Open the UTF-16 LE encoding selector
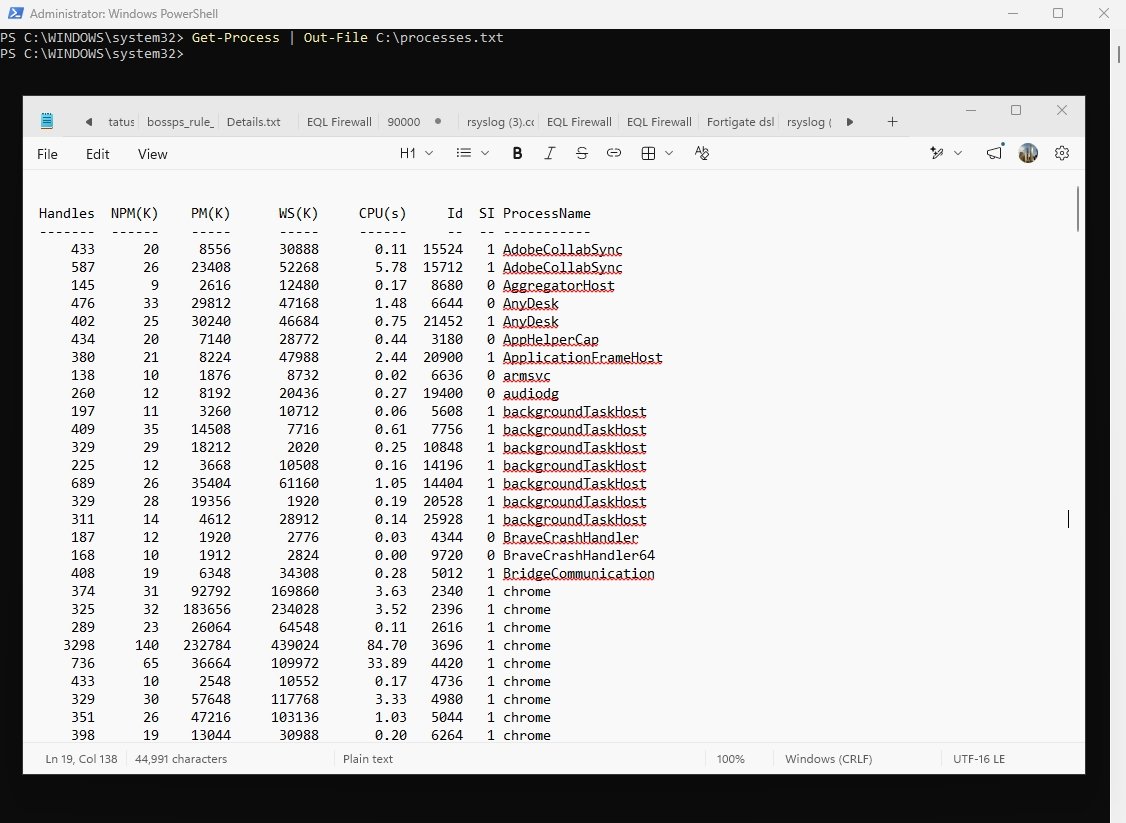This screenshot has height=823, width=1126. (x=979, y=759)
